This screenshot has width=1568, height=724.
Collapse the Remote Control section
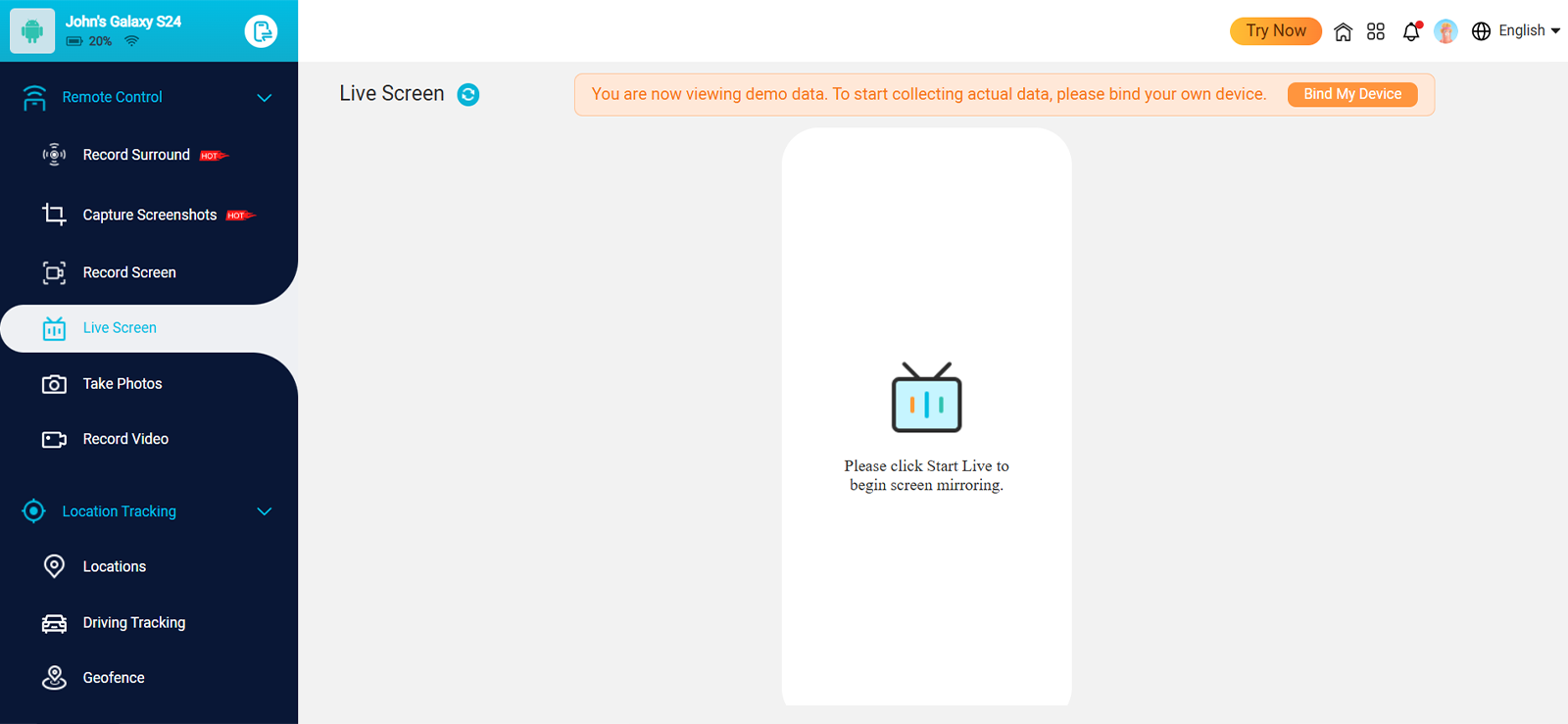[264, 97]
